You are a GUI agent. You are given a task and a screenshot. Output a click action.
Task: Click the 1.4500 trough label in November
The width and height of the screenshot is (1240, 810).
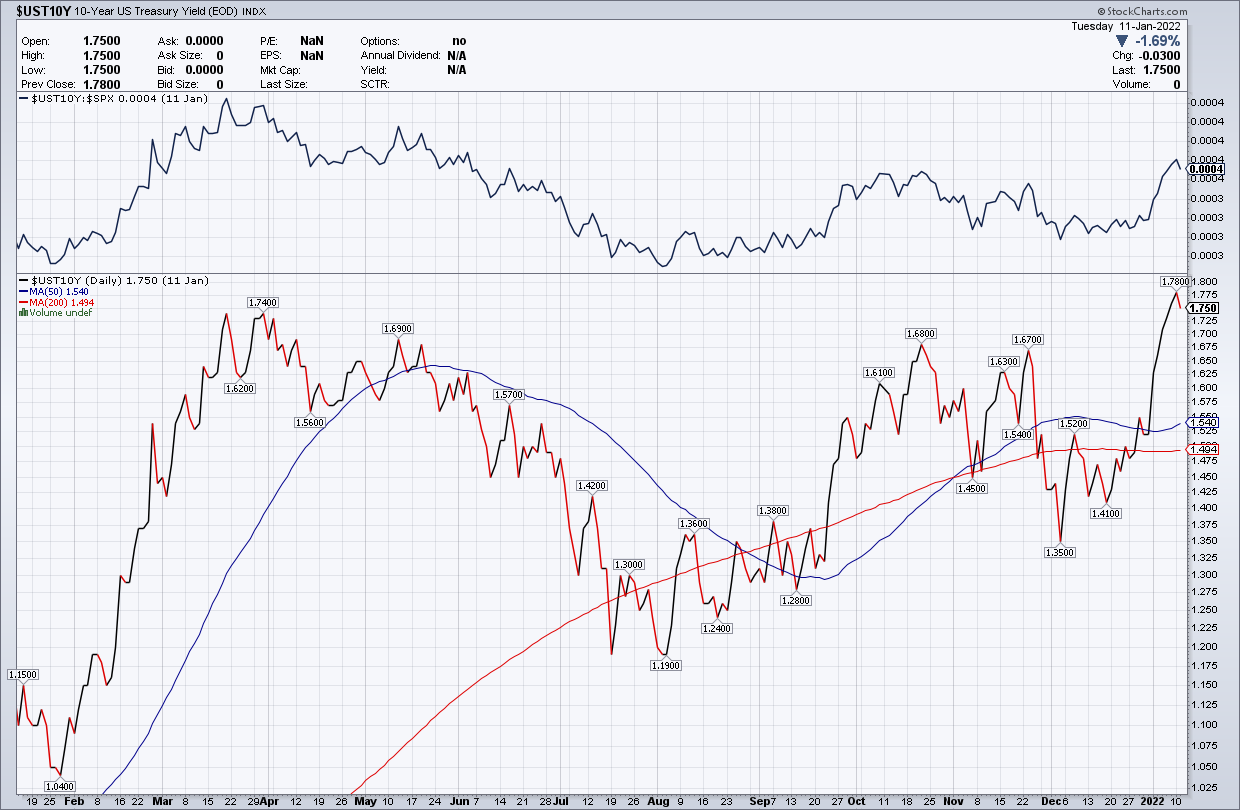pos(973,488)
